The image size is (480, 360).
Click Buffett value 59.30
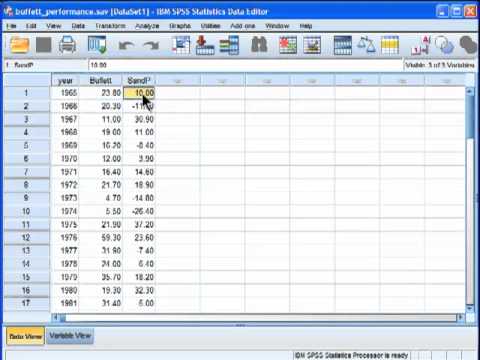tap(101, 238)
